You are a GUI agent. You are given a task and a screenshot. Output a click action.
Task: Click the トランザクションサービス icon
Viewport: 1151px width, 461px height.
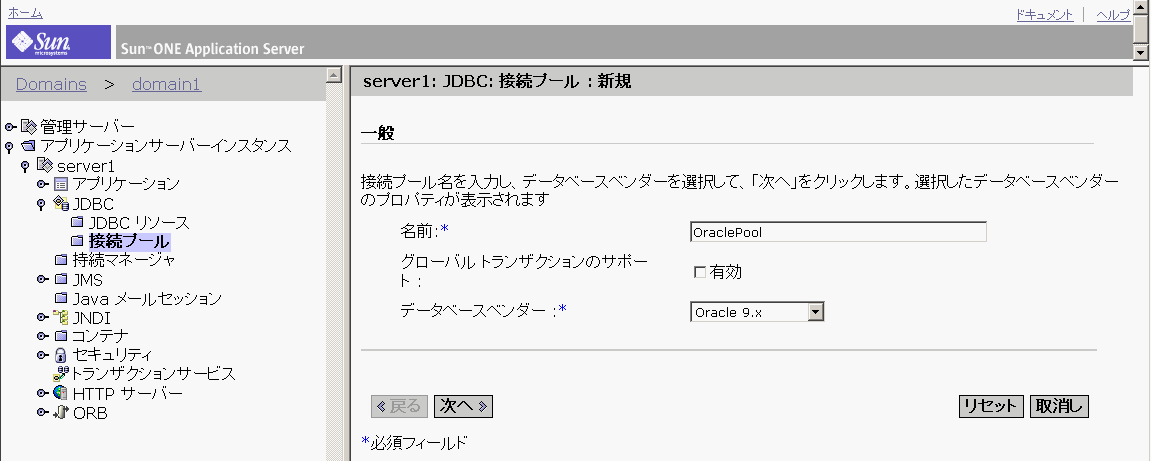pos(61,373)
